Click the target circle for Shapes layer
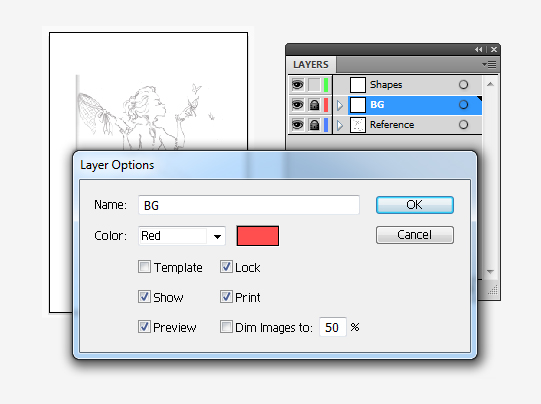Screen dimensions: 541x404 [463, 85]
